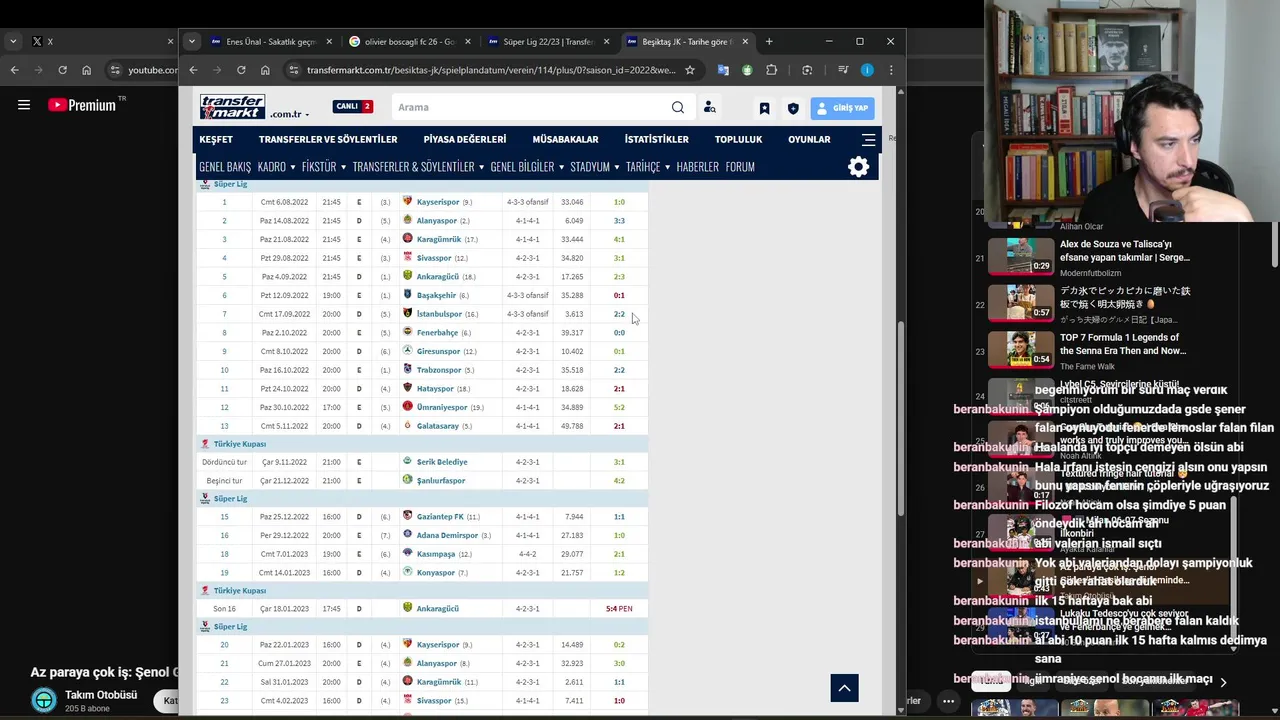Viewport: 1280px width, 720px height.
Task: Open the HABERLER tab
Action: click(697, 167)
